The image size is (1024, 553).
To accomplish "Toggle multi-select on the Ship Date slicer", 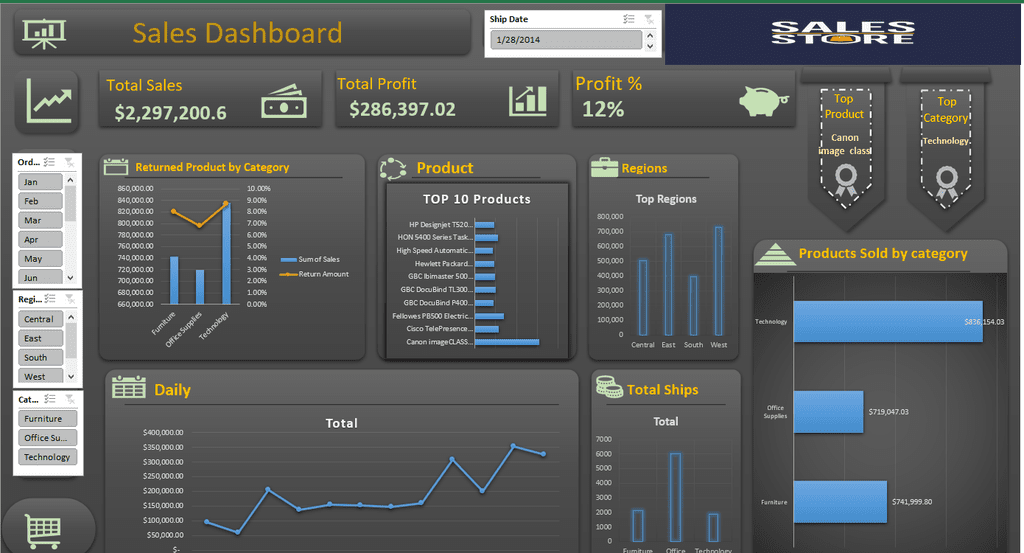I will [629, 19].
